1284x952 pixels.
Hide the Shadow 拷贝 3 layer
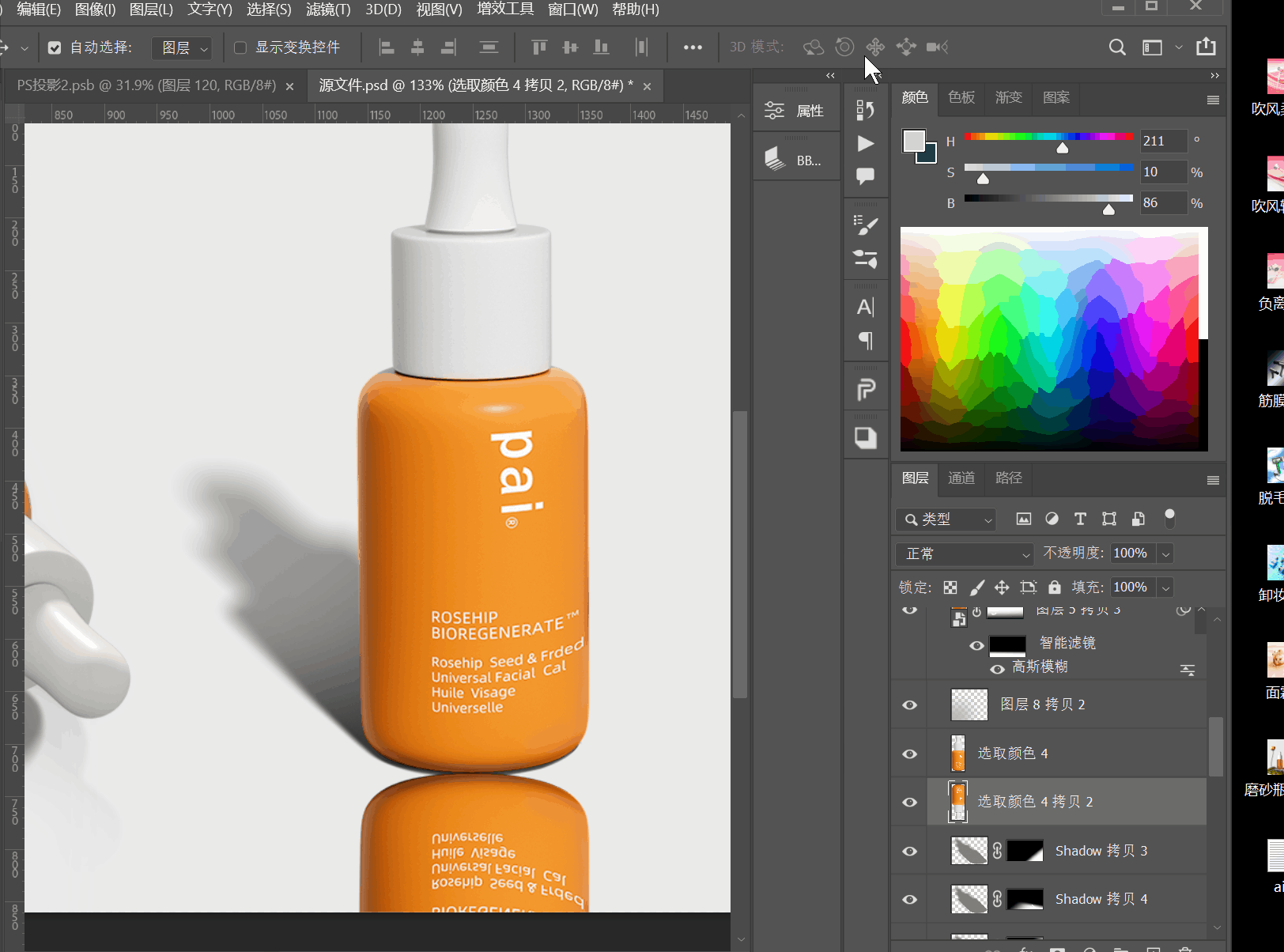[910, 851]
